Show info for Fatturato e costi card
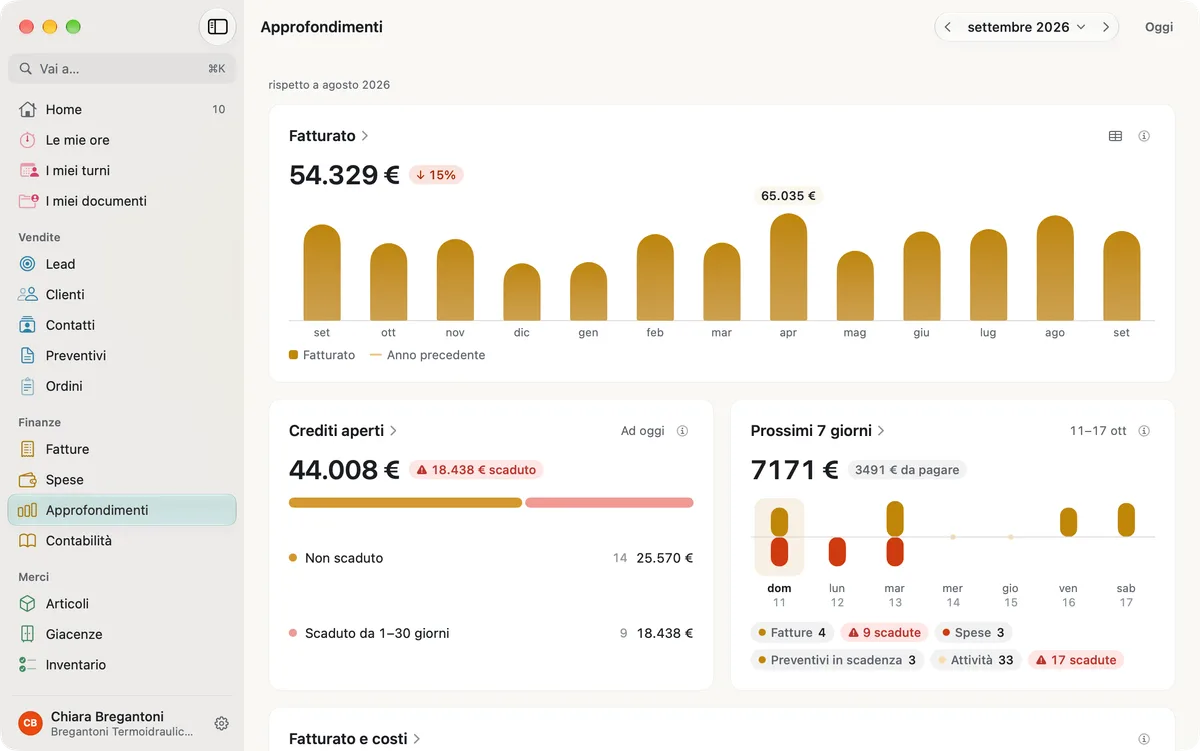The width and height of the screenshot is (1200, 751). [x=1144, y=739]
